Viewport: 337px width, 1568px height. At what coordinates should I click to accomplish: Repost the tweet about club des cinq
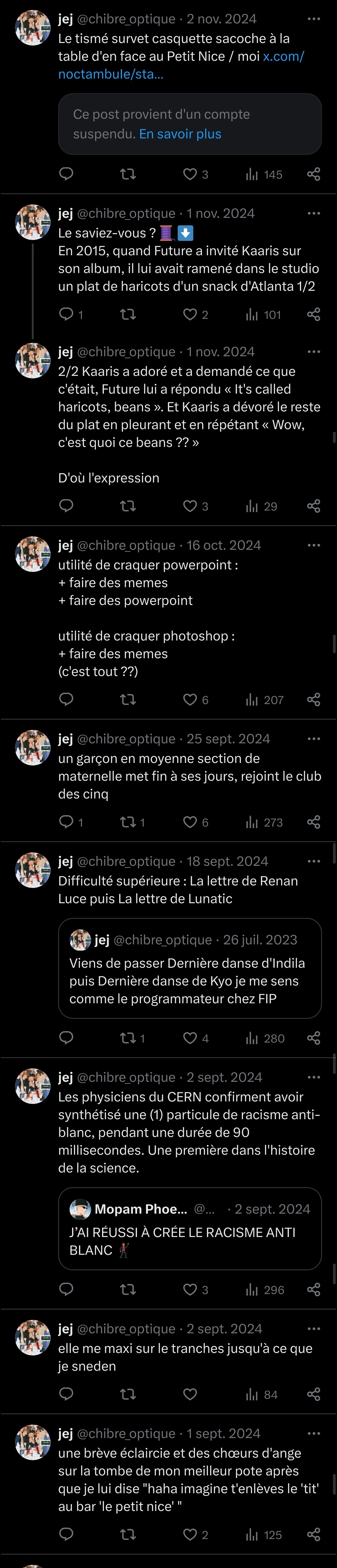[128, 822]
